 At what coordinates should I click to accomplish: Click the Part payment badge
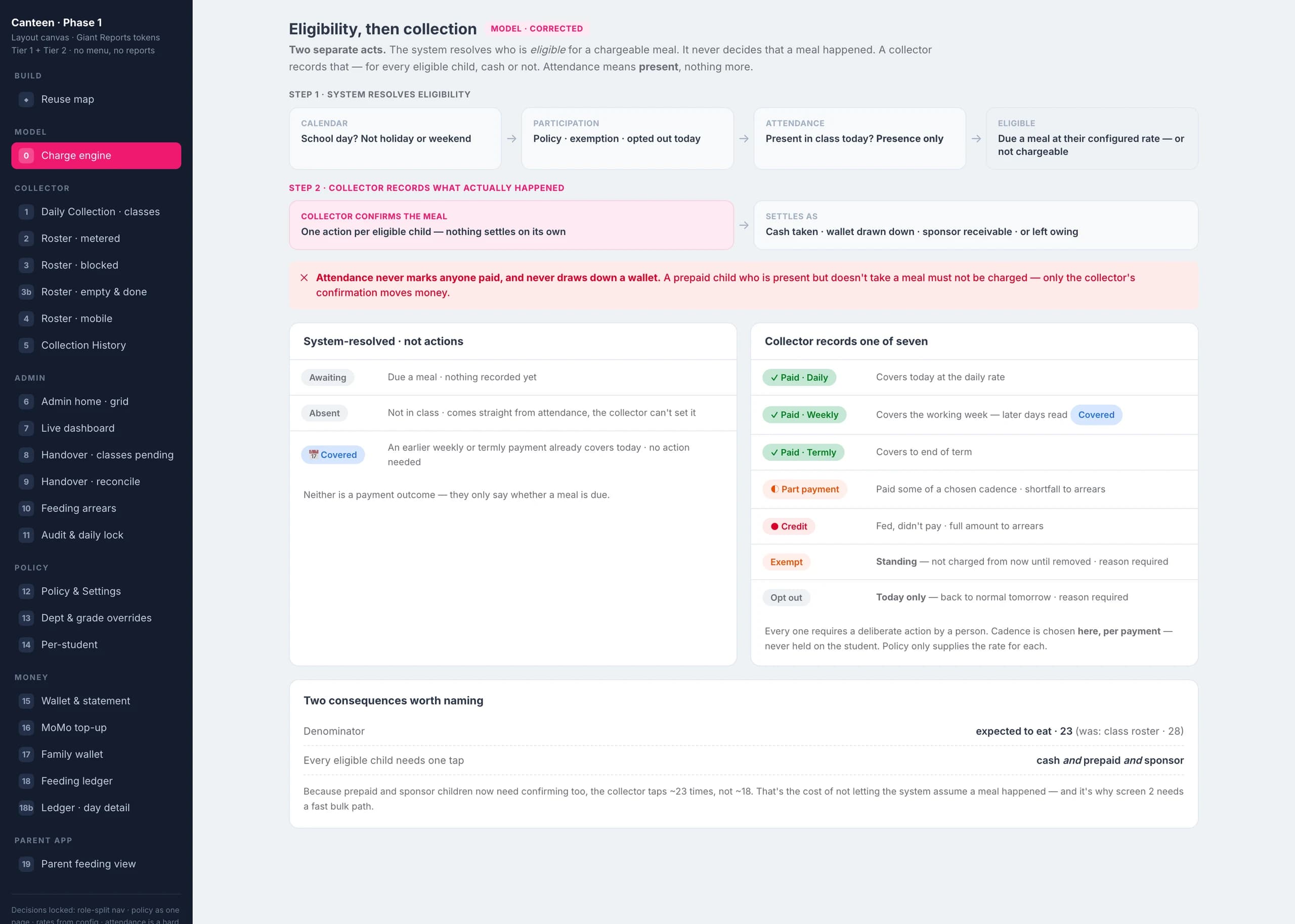(x=804, y=490)
